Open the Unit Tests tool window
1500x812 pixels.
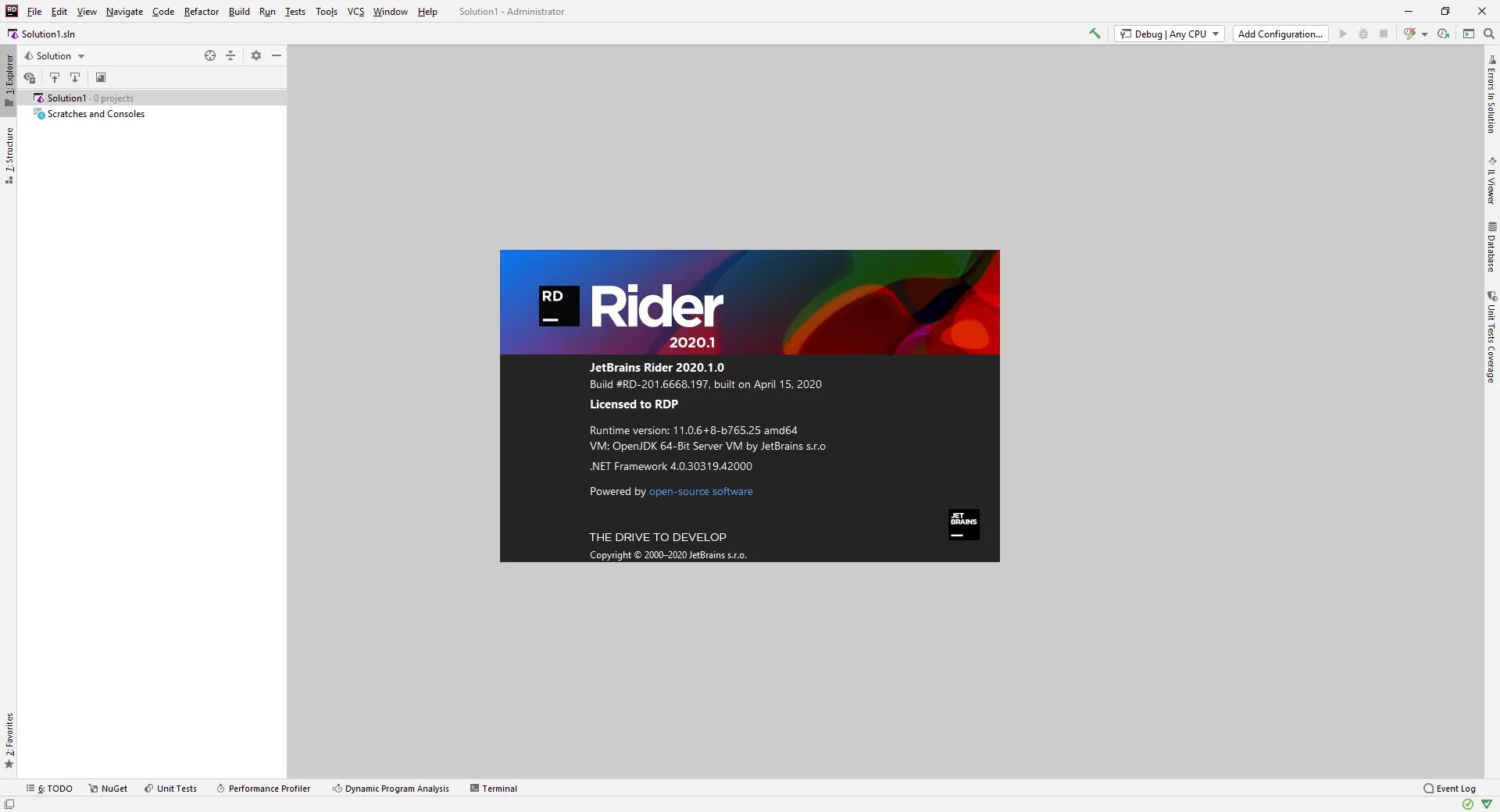coord(170,789)
